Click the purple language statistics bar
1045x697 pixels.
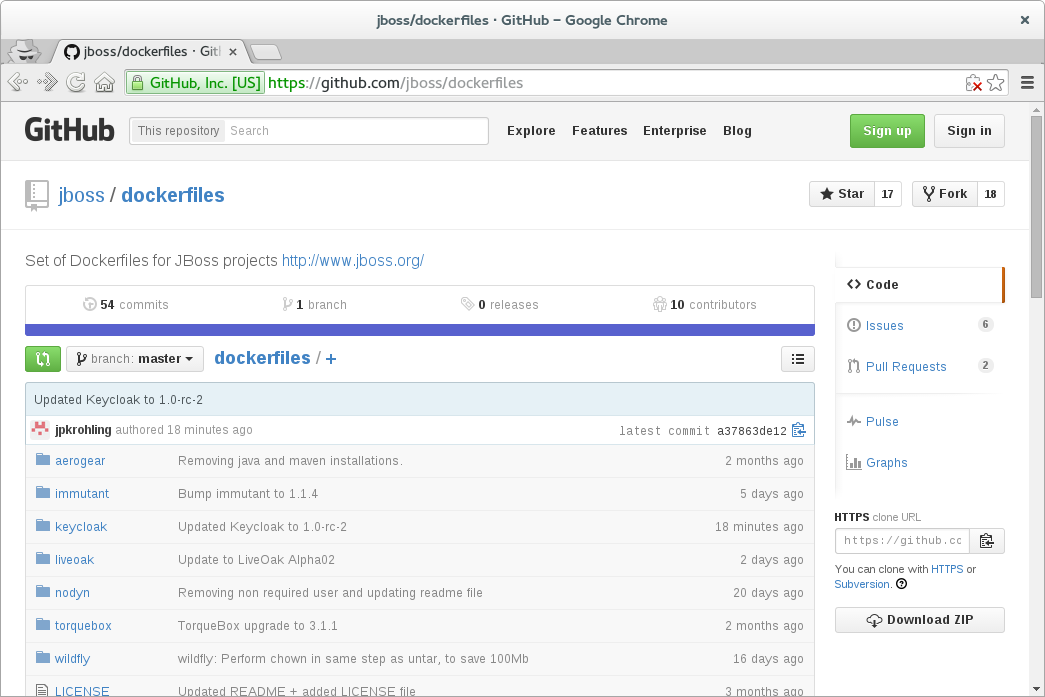pyautogui.click(x=420, y=330)
